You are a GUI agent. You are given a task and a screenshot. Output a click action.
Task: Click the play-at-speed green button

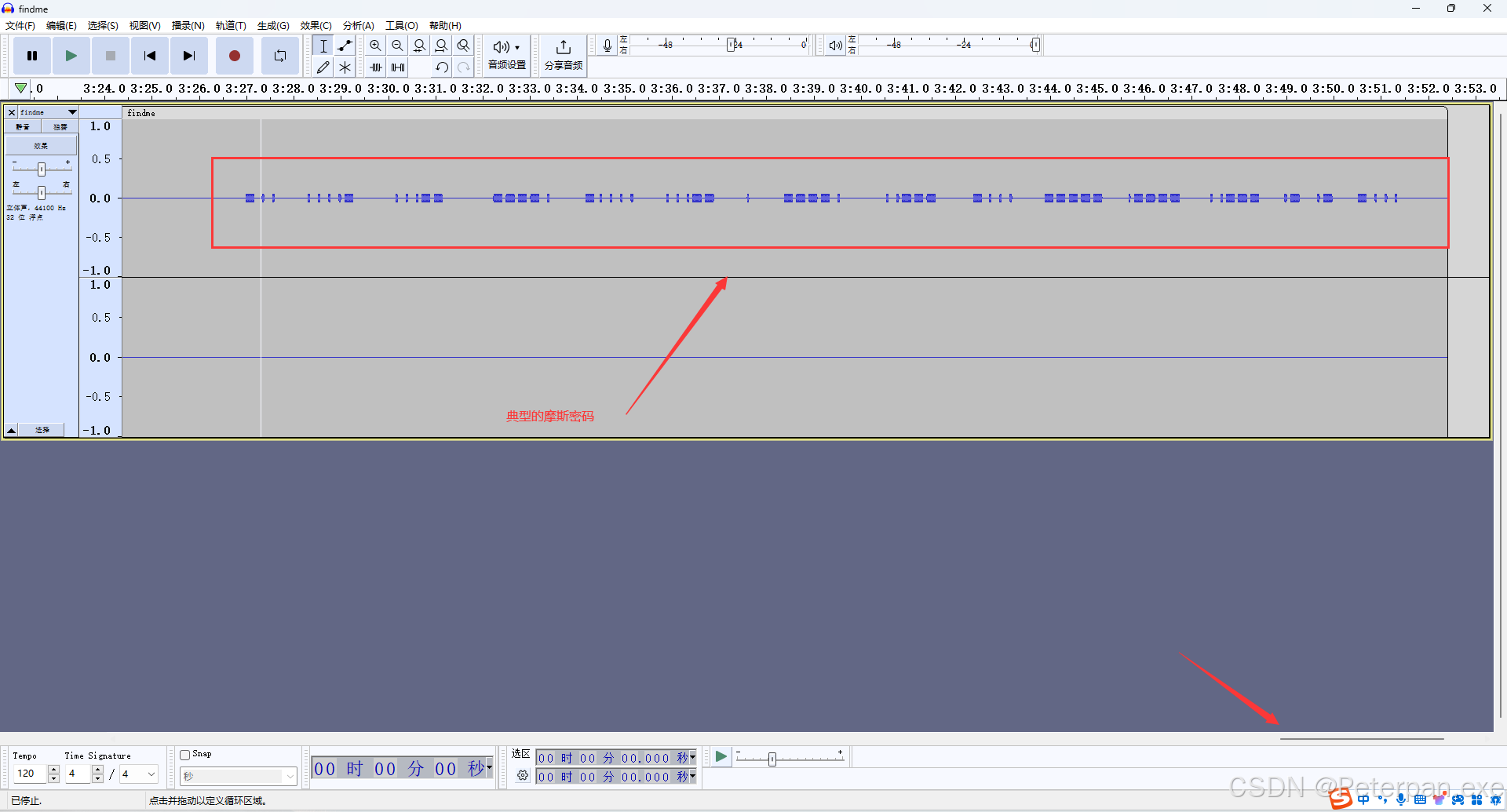721,756
